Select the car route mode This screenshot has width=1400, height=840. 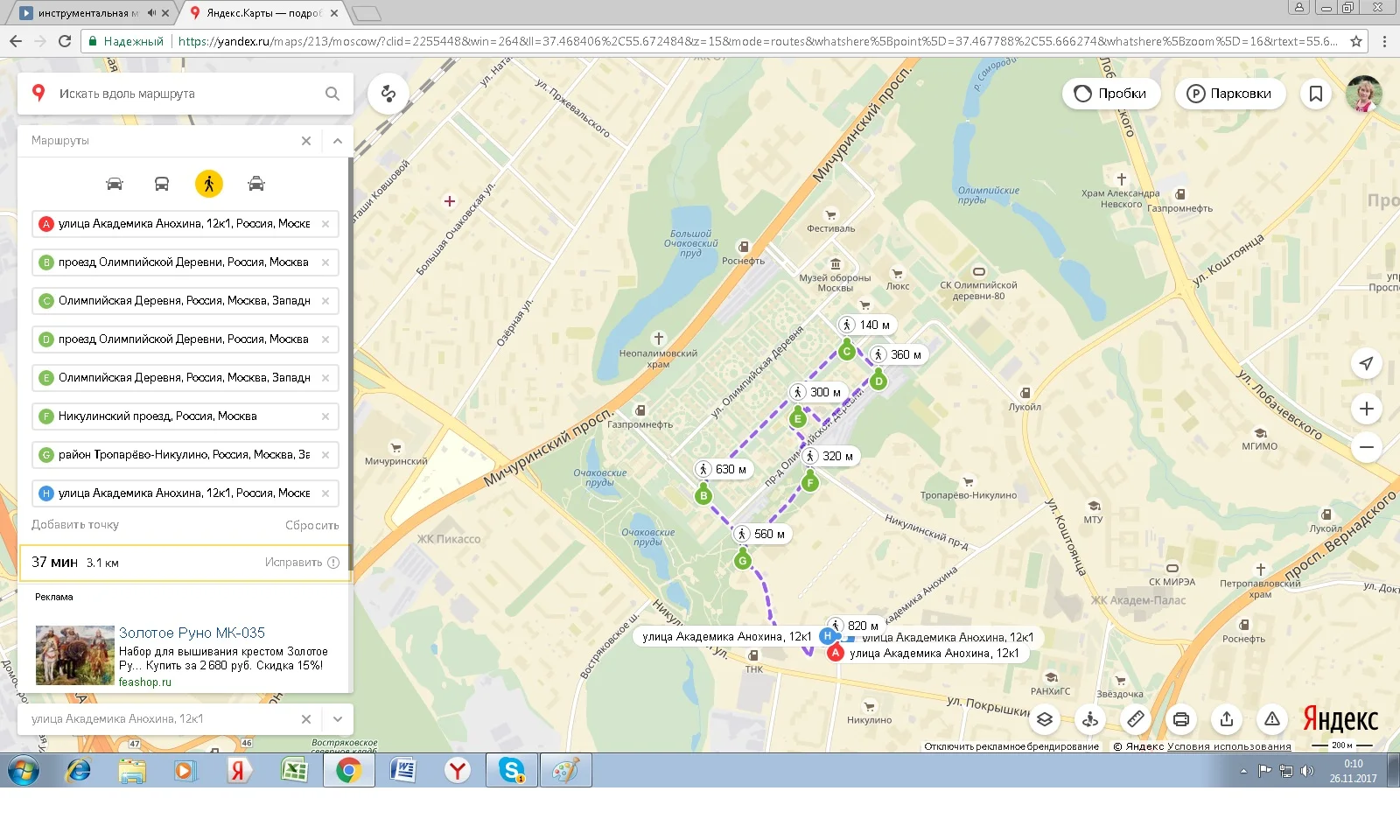click(x=115, y=184)
